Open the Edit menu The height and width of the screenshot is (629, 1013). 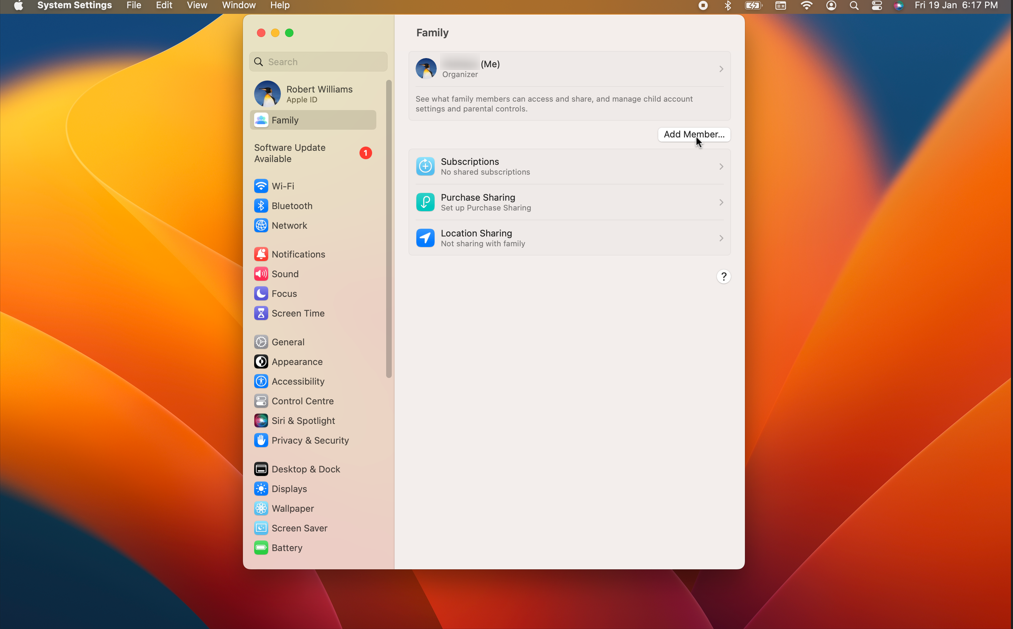164,5
